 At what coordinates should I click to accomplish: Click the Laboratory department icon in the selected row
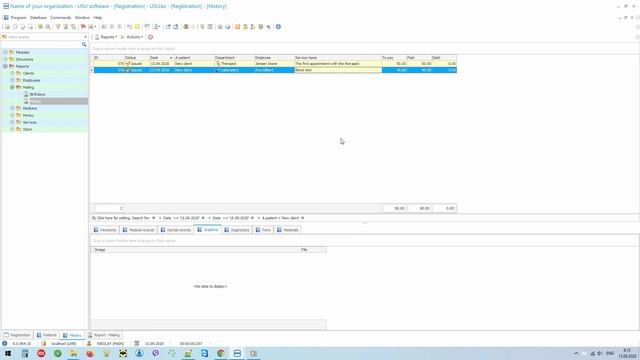[x=218, y=70]
